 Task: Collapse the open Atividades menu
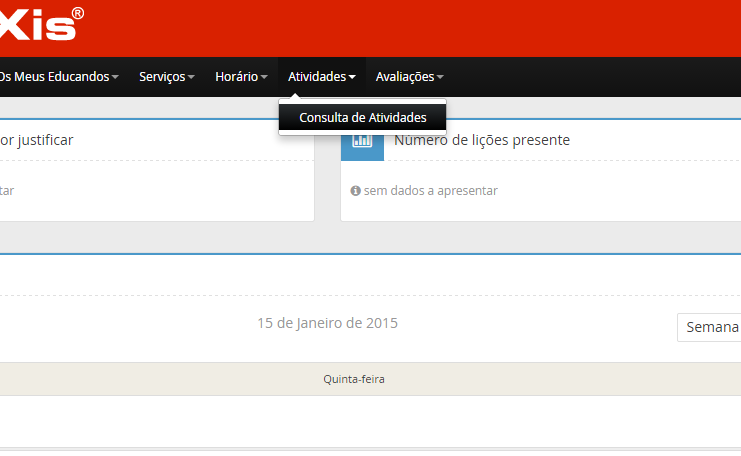coord(321,77)
